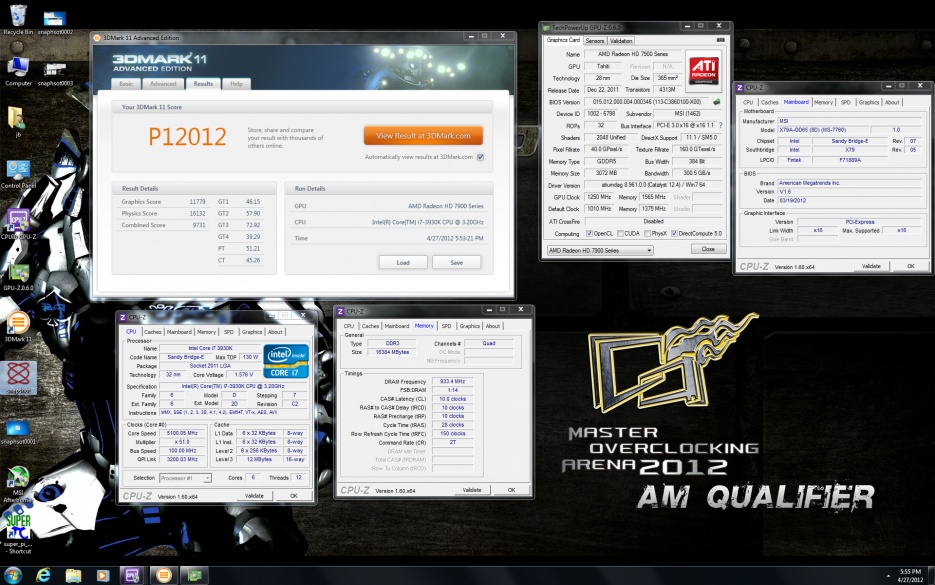Image resolution: width=935 pixels, height=585 pixels.
Task: Click the Windows Start orb
Action: (x=13, y=575)
